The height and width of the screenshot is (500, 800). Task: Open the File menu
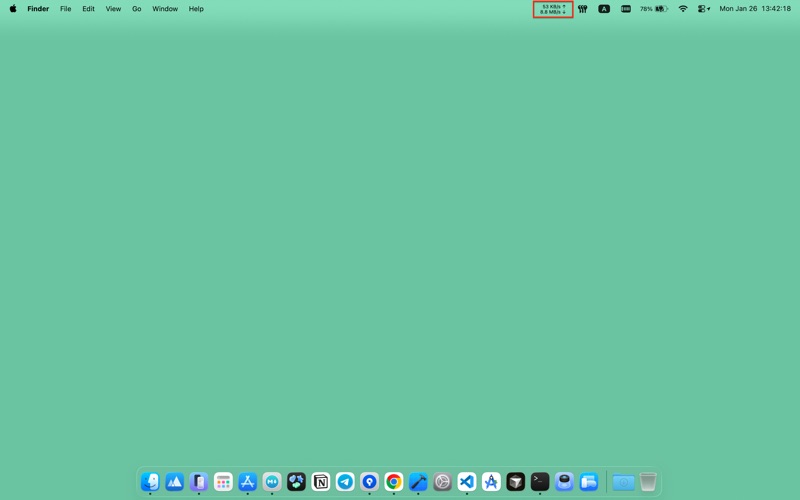[x=65, y=9]
